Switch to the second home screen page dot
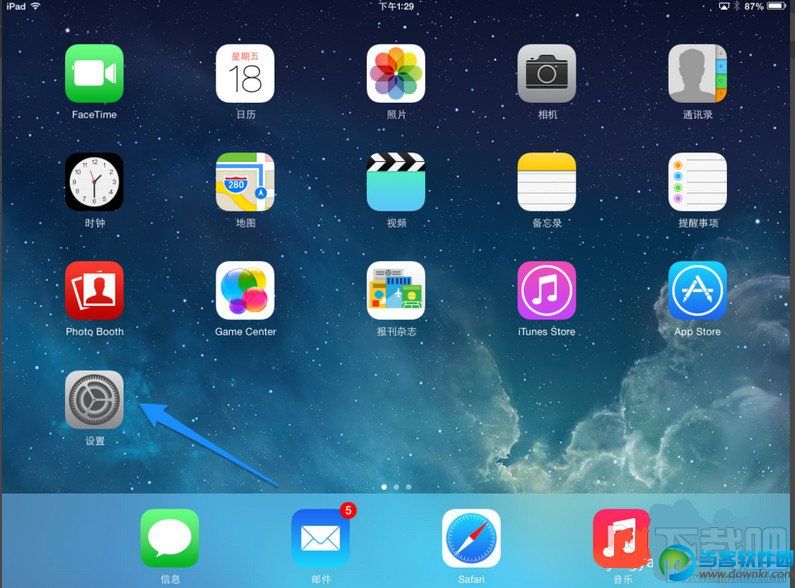Viewport: 795px width, 588px height. [396, 487]
